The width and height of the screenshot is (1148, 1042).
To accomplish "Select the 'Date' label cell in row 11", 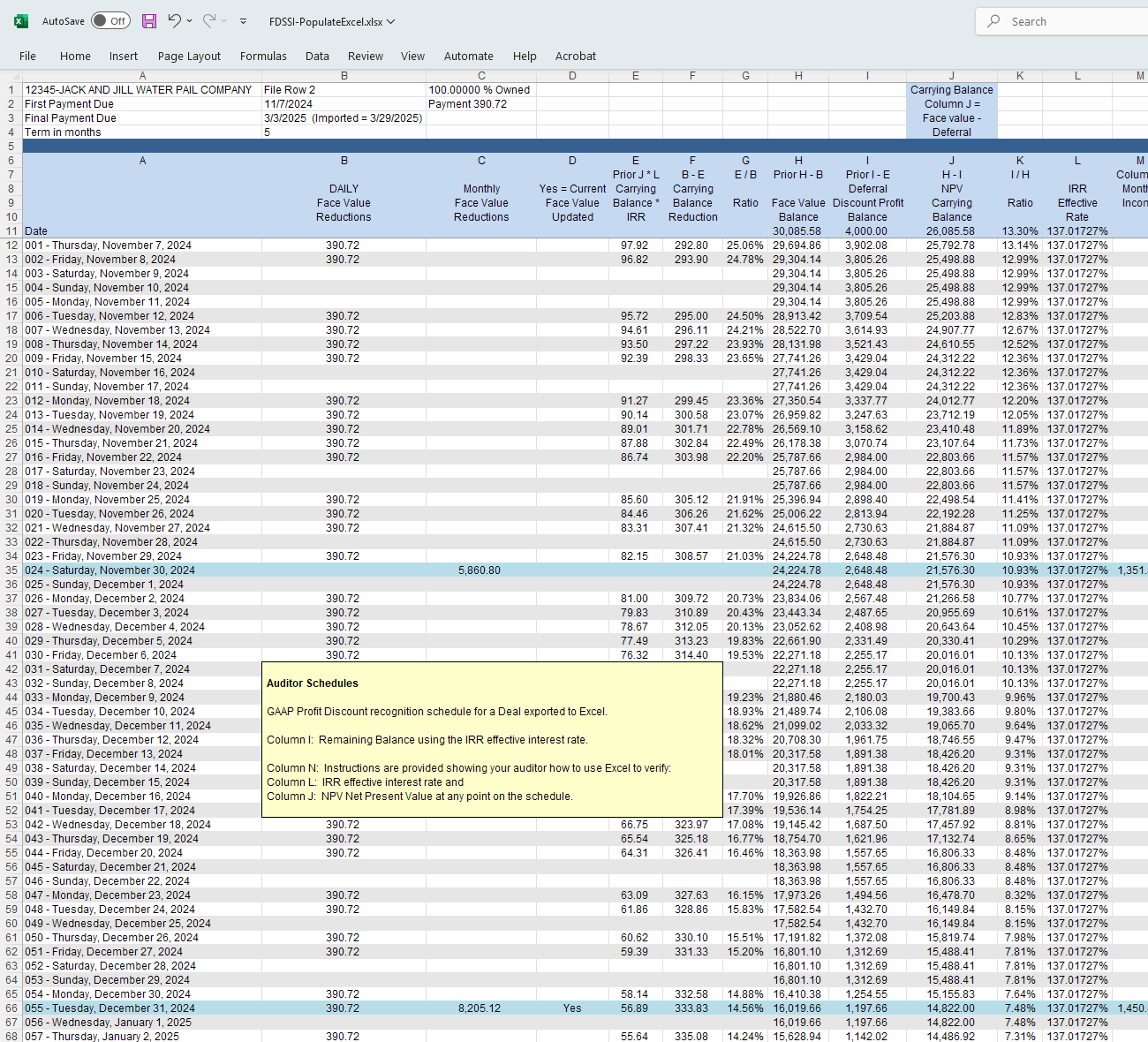I will [x=142, y=231].
